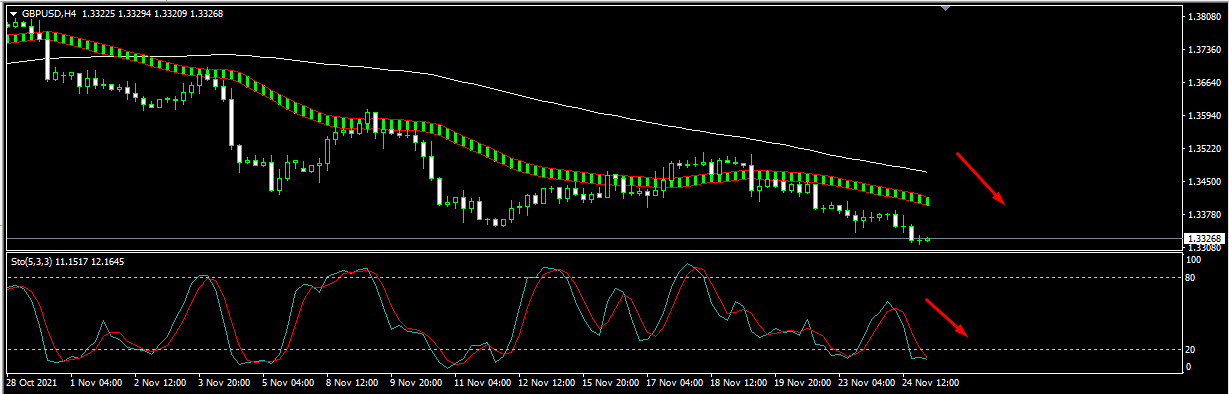This screenshot has height=394, width=1229.
Task: Click the stochastic 100 scale value
Action: [1193, 260]
